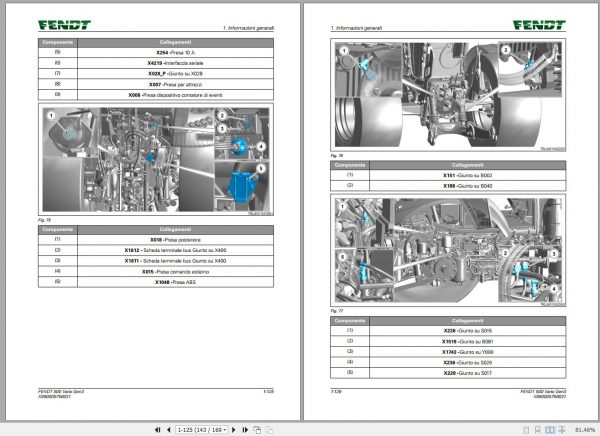Screen dimensions: 600x436
Task: Select continuous scrolling page layout
Action: (538, 430)
